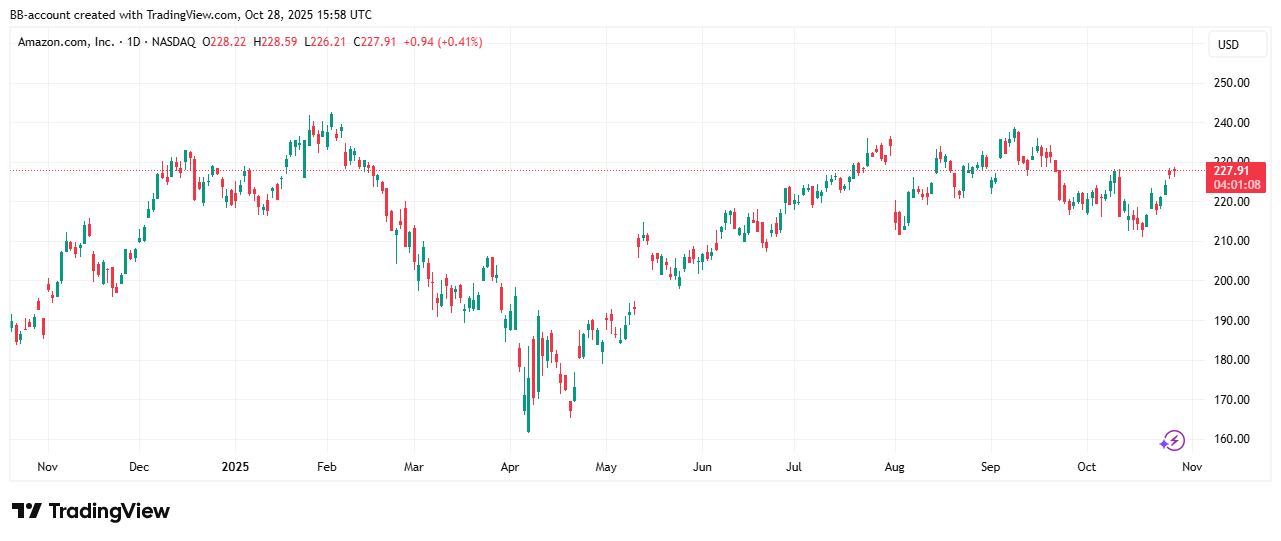Click the TradingView wordmark text
Screen dimensions: 1281x541
click(109, 511)
